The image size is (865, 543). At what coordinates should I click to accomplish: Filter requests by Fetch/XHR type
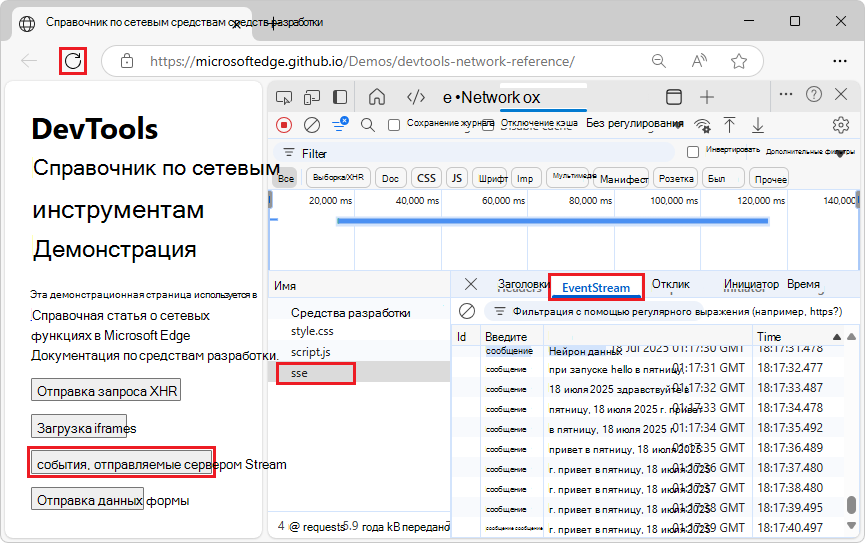pos(338,178)
